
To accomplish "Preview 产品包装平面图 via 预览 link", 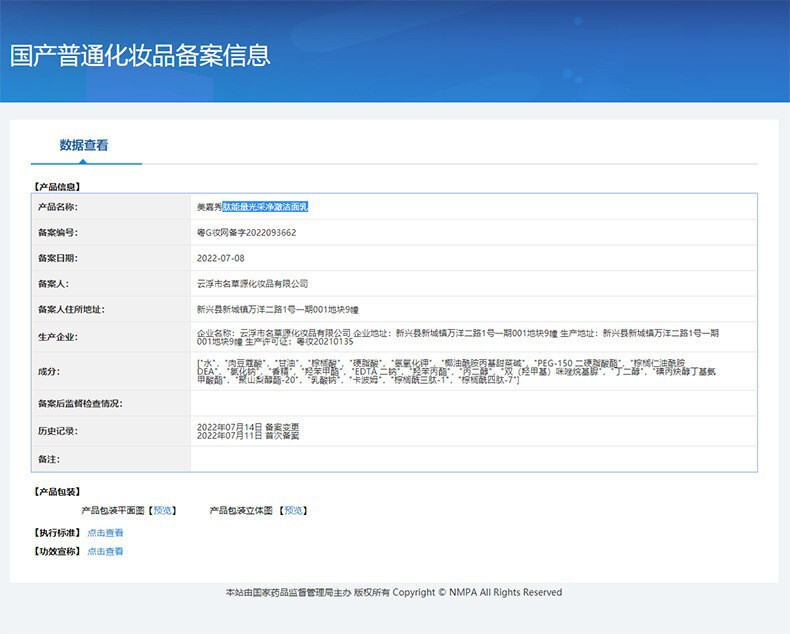I will point(162,511).
